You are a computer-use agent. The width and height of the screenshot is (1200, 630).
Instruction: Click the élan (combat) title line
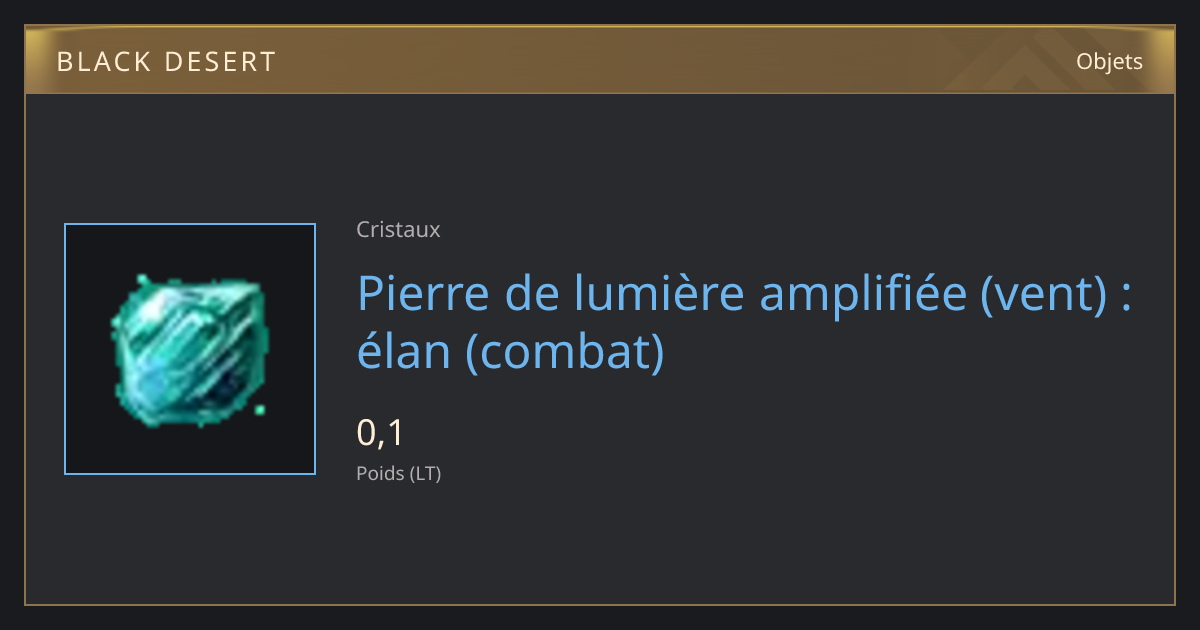(511, 352)
